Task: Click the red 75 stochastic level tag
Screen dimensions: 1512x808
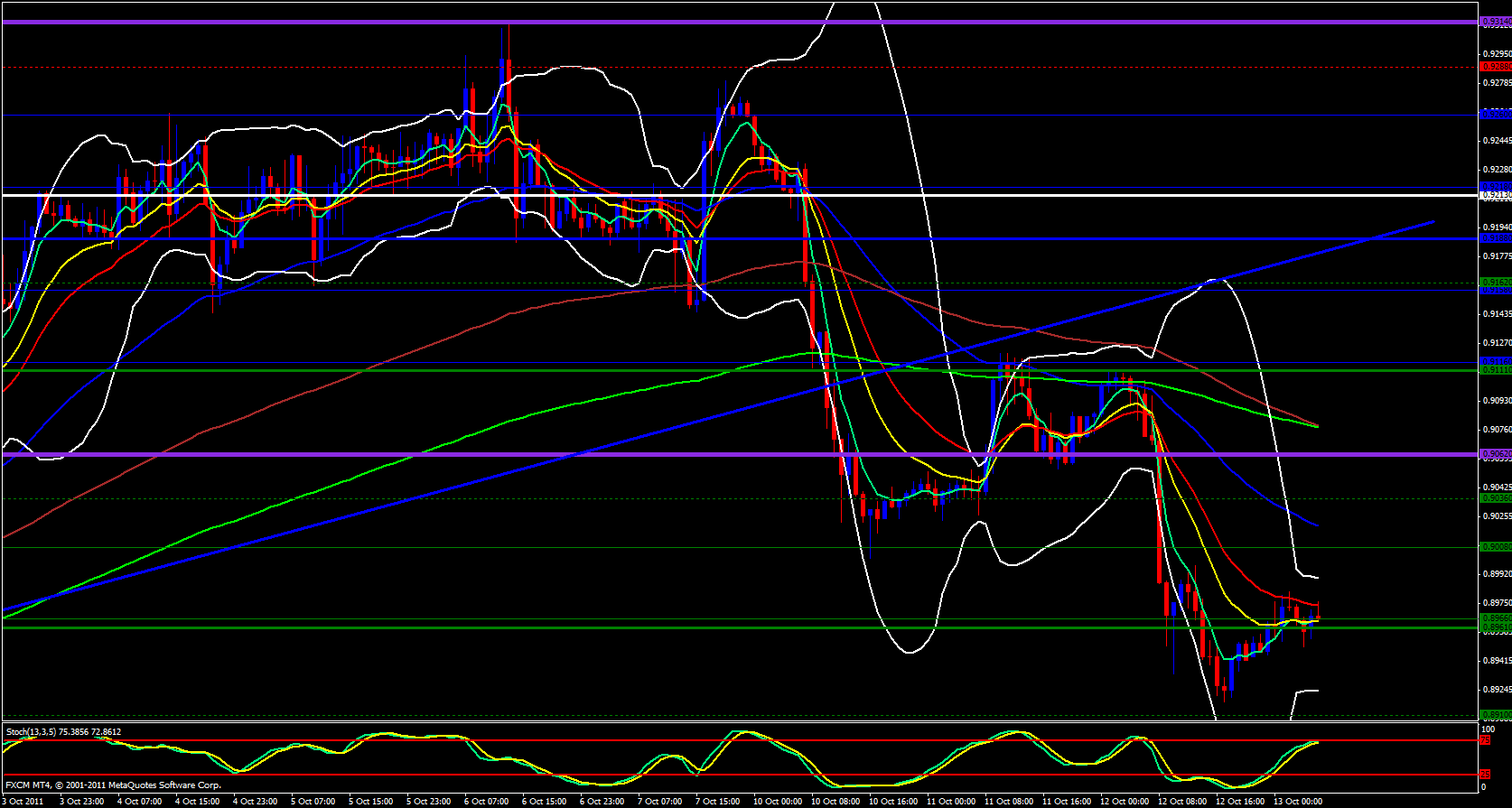Action: coord(1484,740)
